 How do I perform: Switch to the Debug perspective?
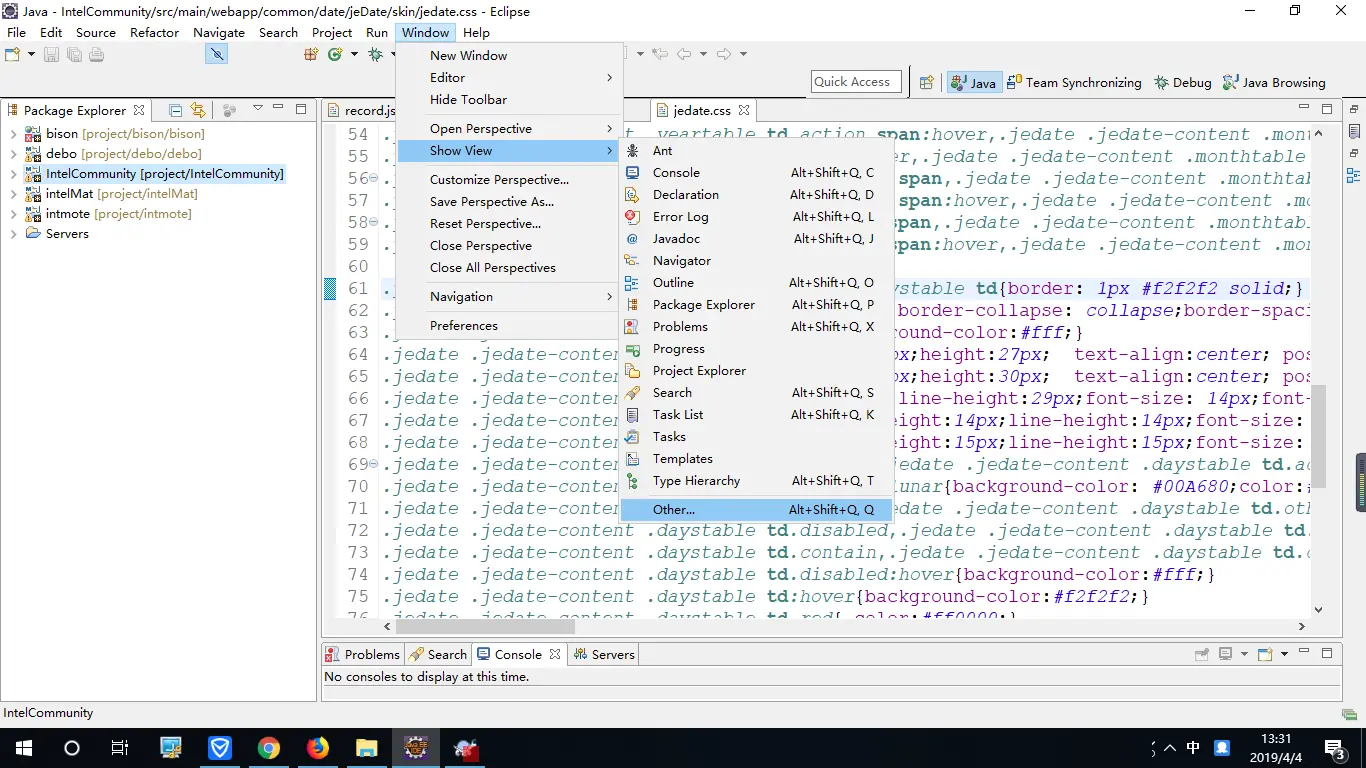(1182, 82)
